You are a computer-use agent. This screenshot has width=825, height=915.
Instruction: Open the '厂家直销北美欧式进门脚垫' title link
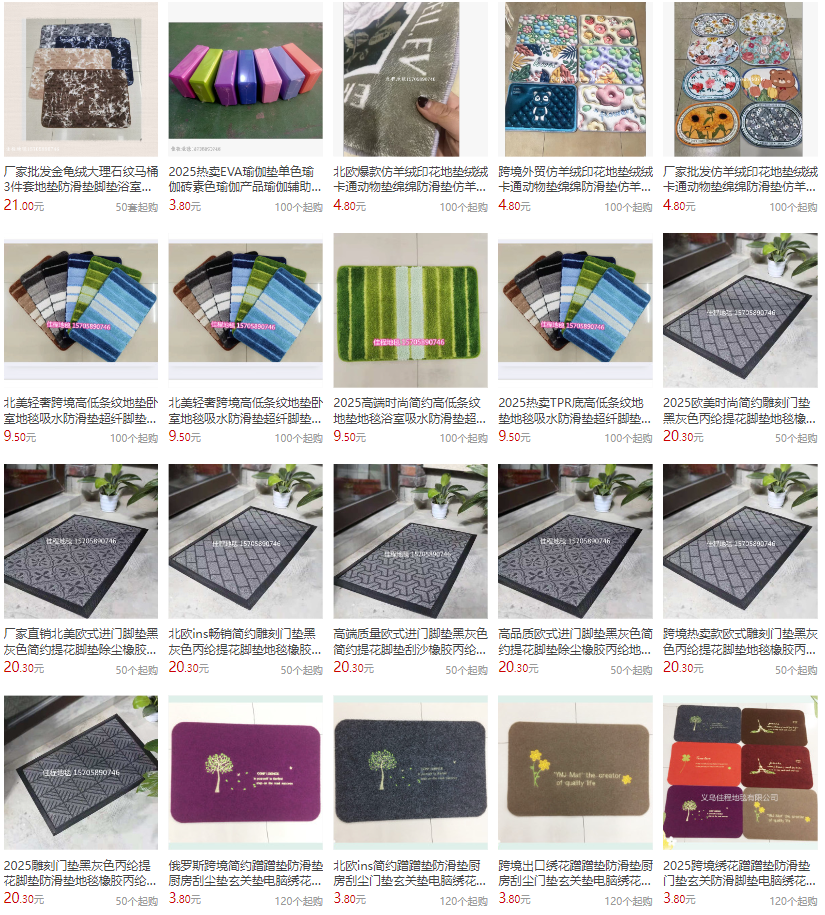coord(81,641)
